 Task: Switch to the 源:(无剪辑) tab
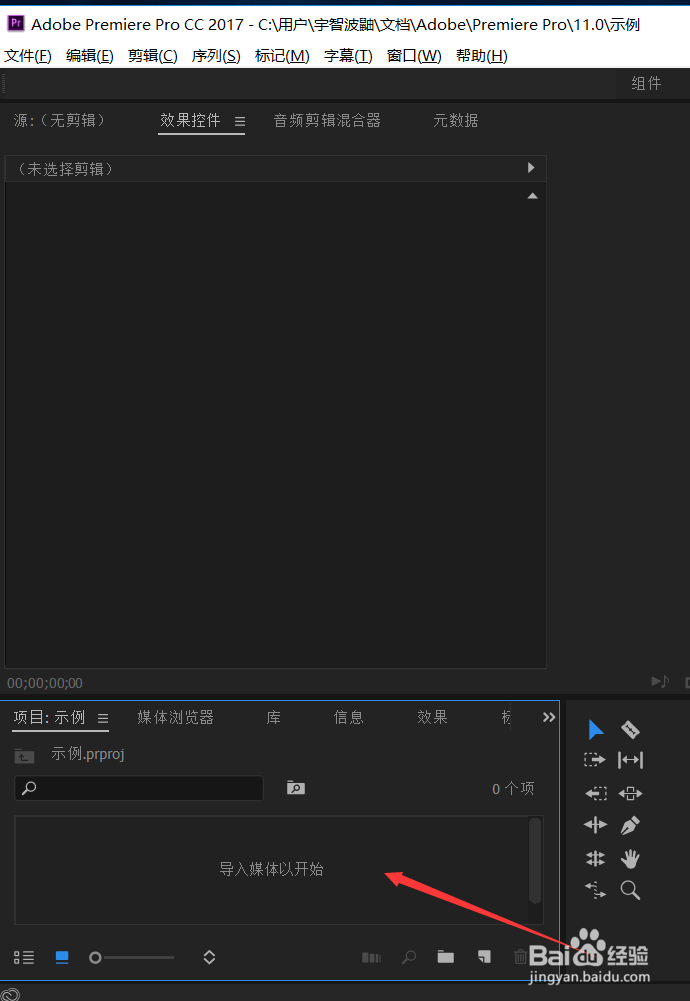(x=59, y=120)
